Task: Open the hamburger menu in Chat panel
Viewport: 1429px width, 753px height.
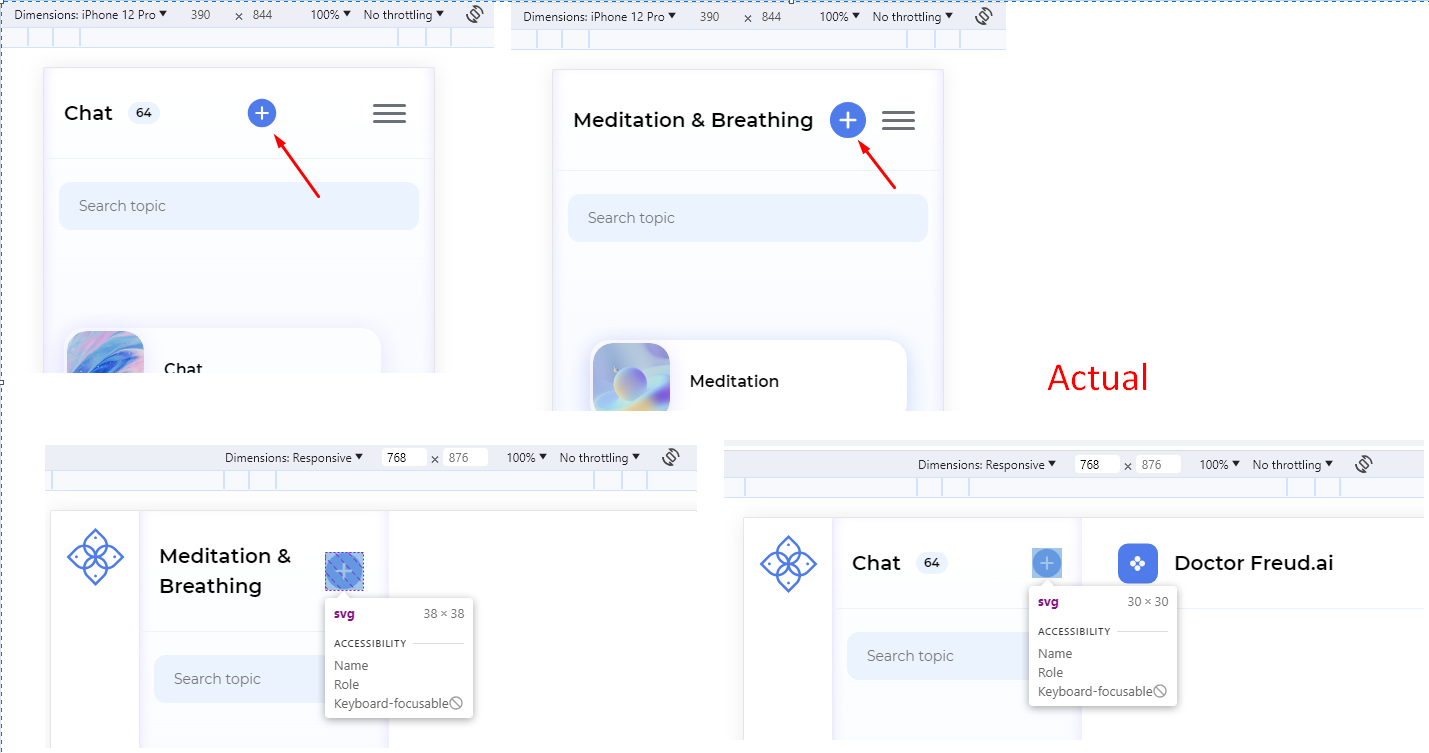Action: click(389, 113)
